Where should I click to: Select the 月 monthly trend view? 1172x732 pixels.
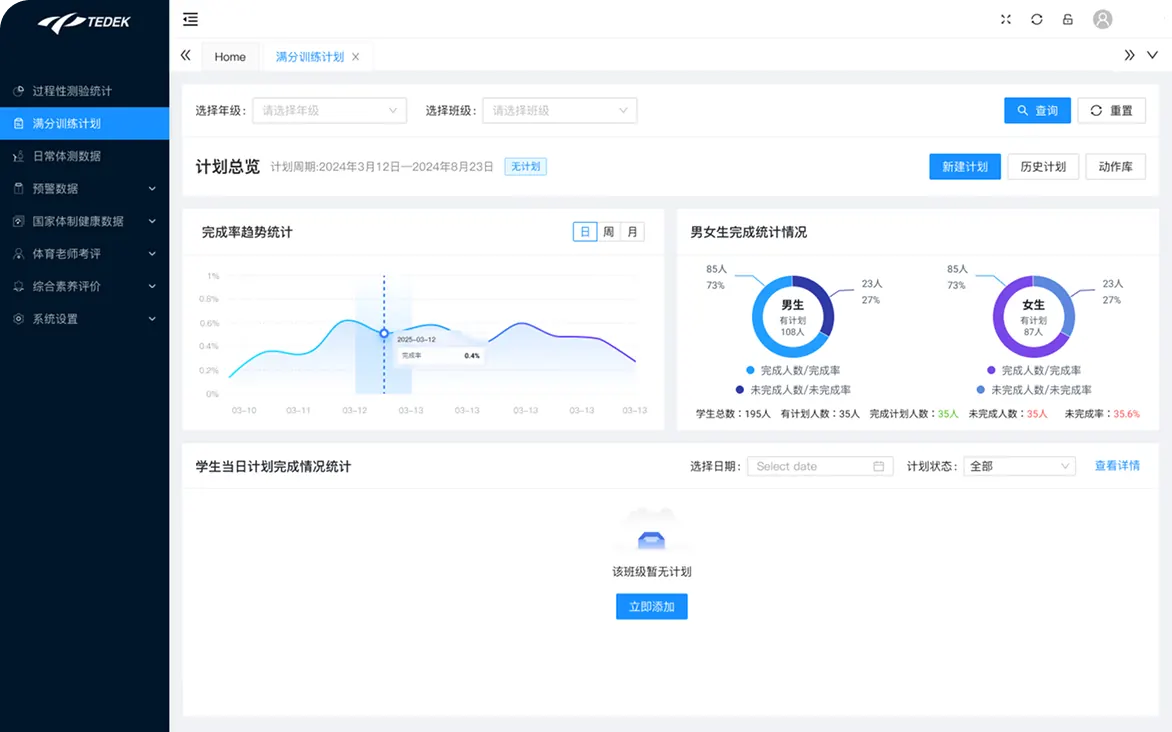[x=632, y=232]
